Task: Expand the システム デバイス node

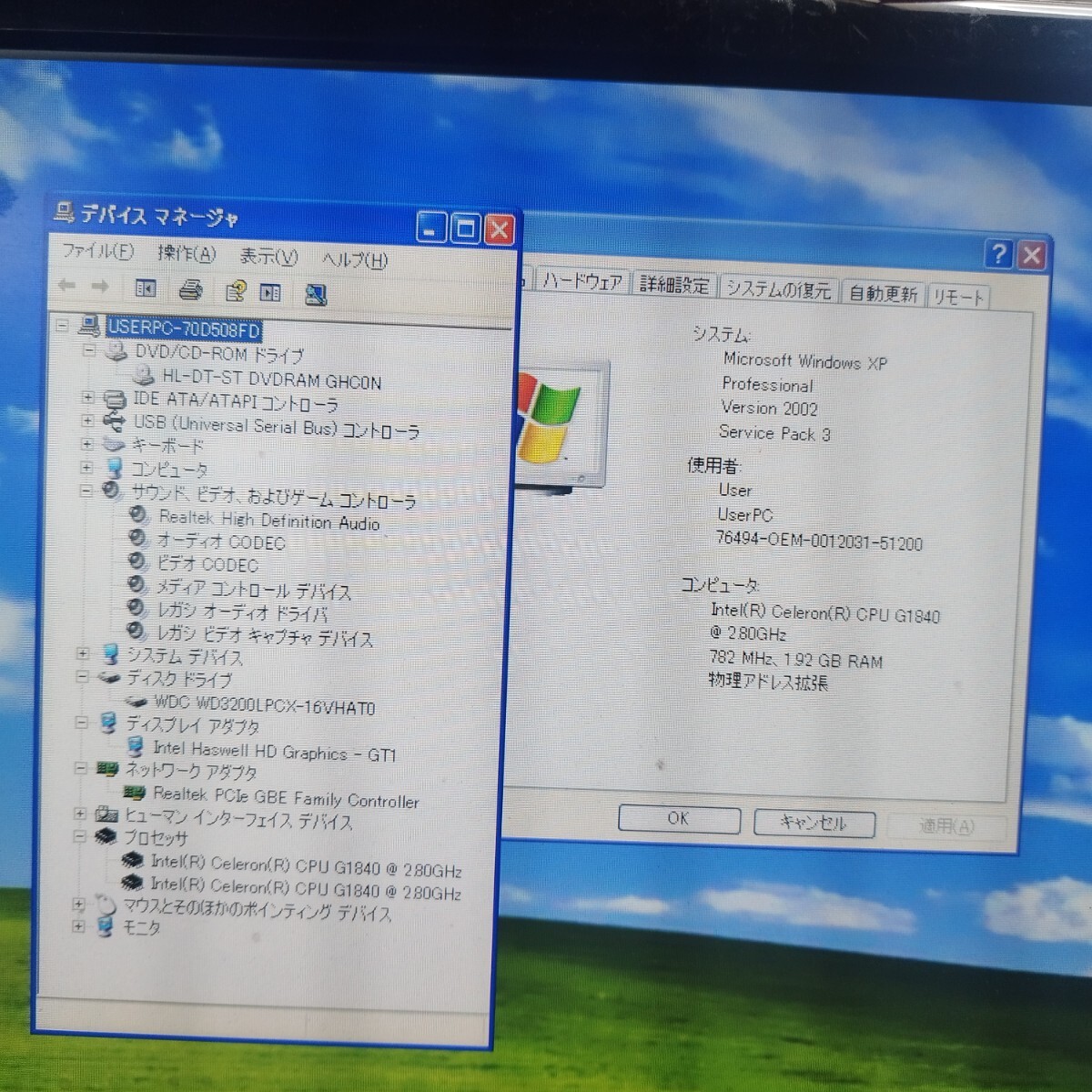Action: (x=83, y=653)
